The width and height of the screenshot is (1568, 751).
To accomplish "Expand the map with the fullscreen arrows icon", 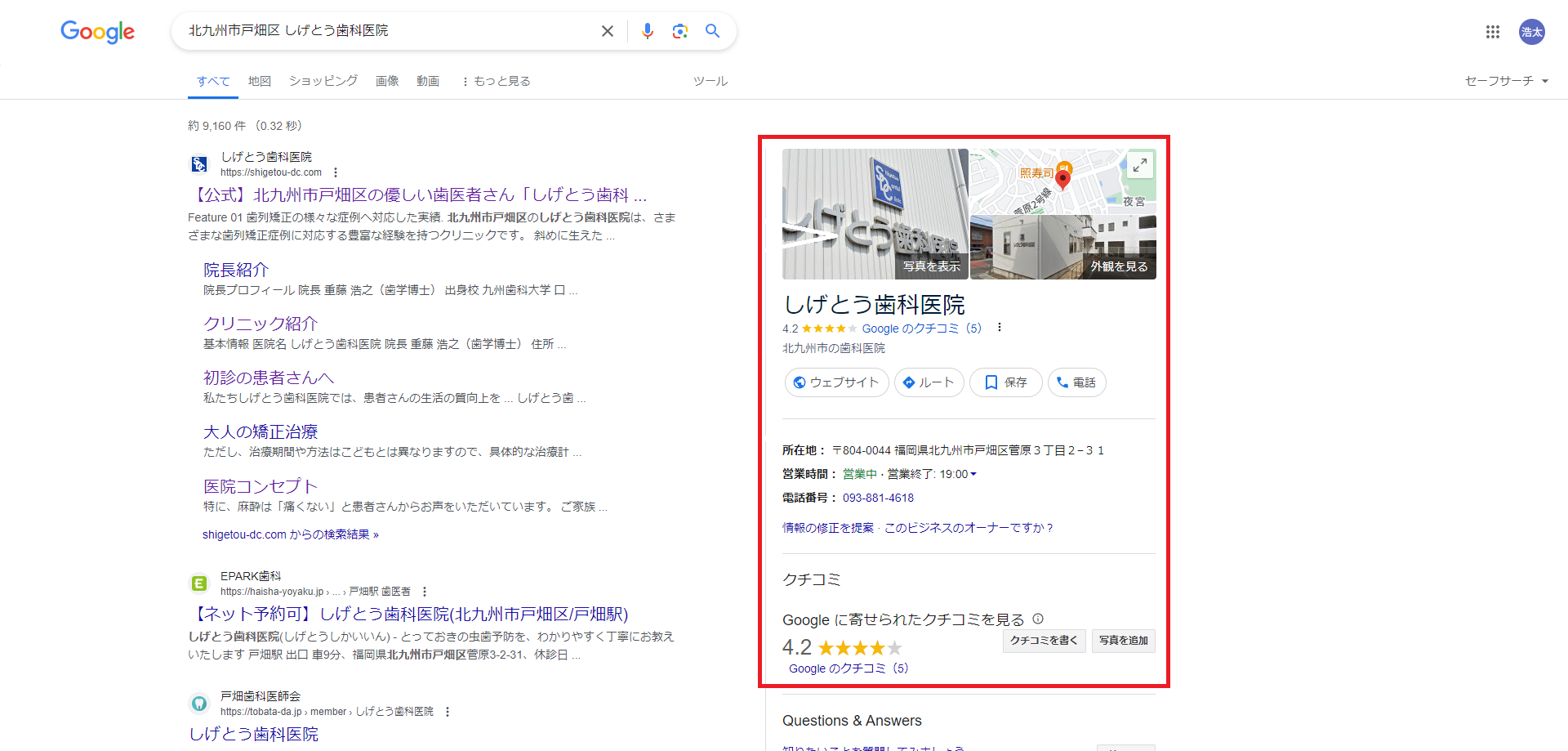I will (x=1139, y=164).
